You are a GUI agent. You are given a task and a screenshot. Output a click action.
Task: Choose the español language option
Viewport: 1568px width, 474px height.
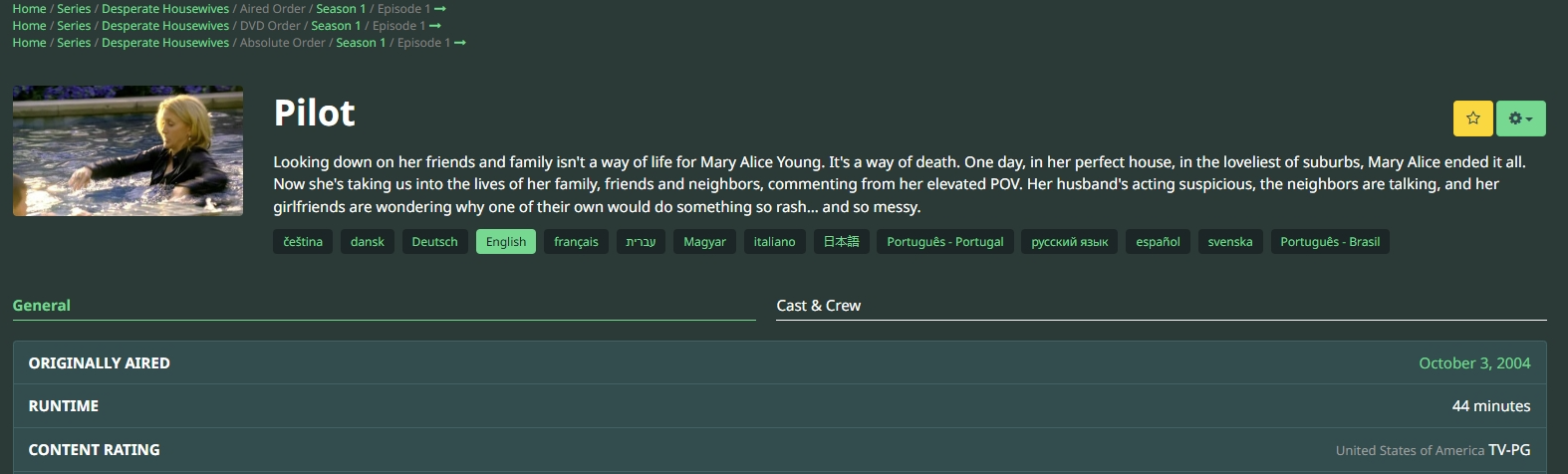click(x=1158, y=242)
